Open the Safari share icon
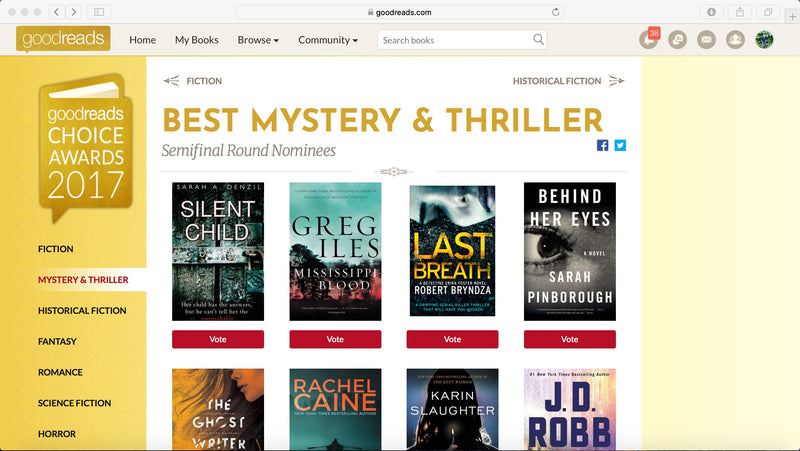 740,12
